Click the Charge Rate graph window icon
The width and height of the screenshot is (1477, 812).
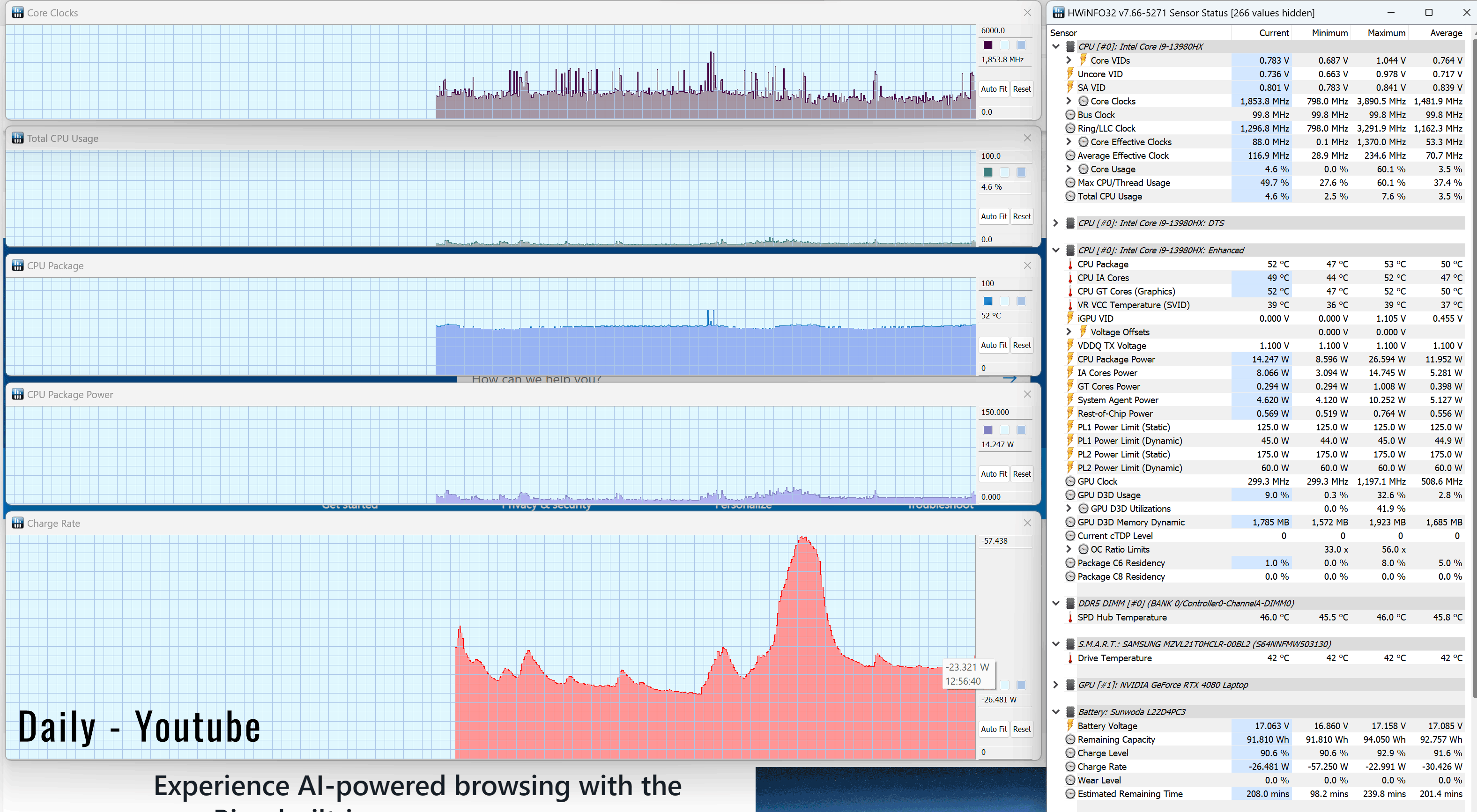click(x=18, y=523)
